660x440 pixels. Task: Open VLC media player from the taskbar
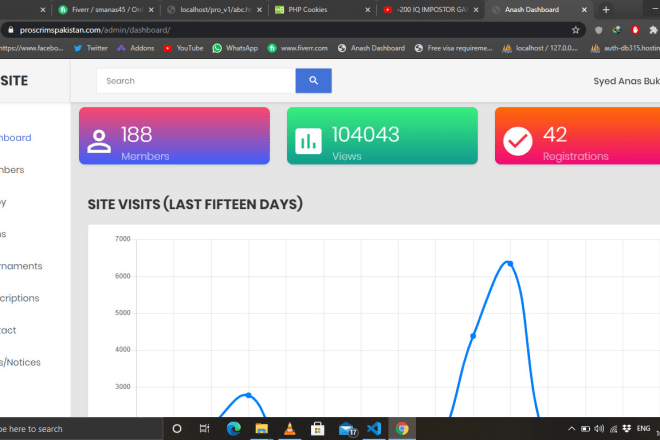pos(290,429)
